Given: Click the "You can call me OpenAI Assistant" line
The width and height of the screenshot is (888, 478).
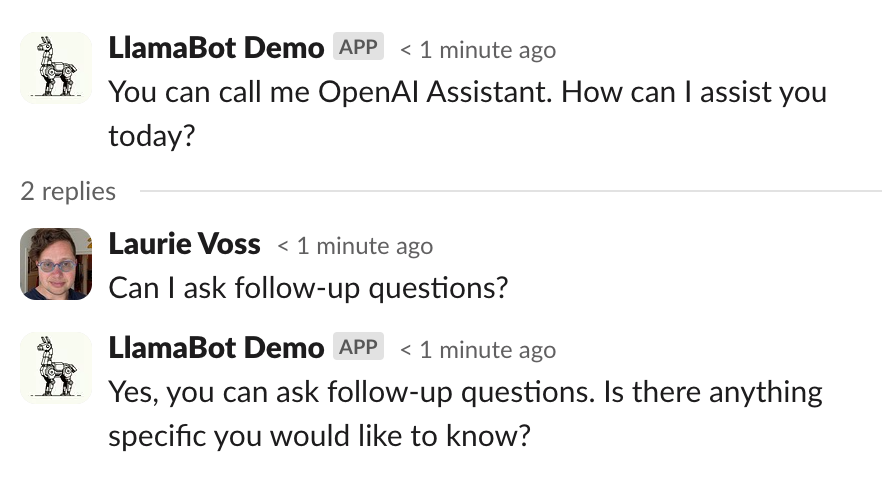Looking at the screenshot, I should coord(467,92).
